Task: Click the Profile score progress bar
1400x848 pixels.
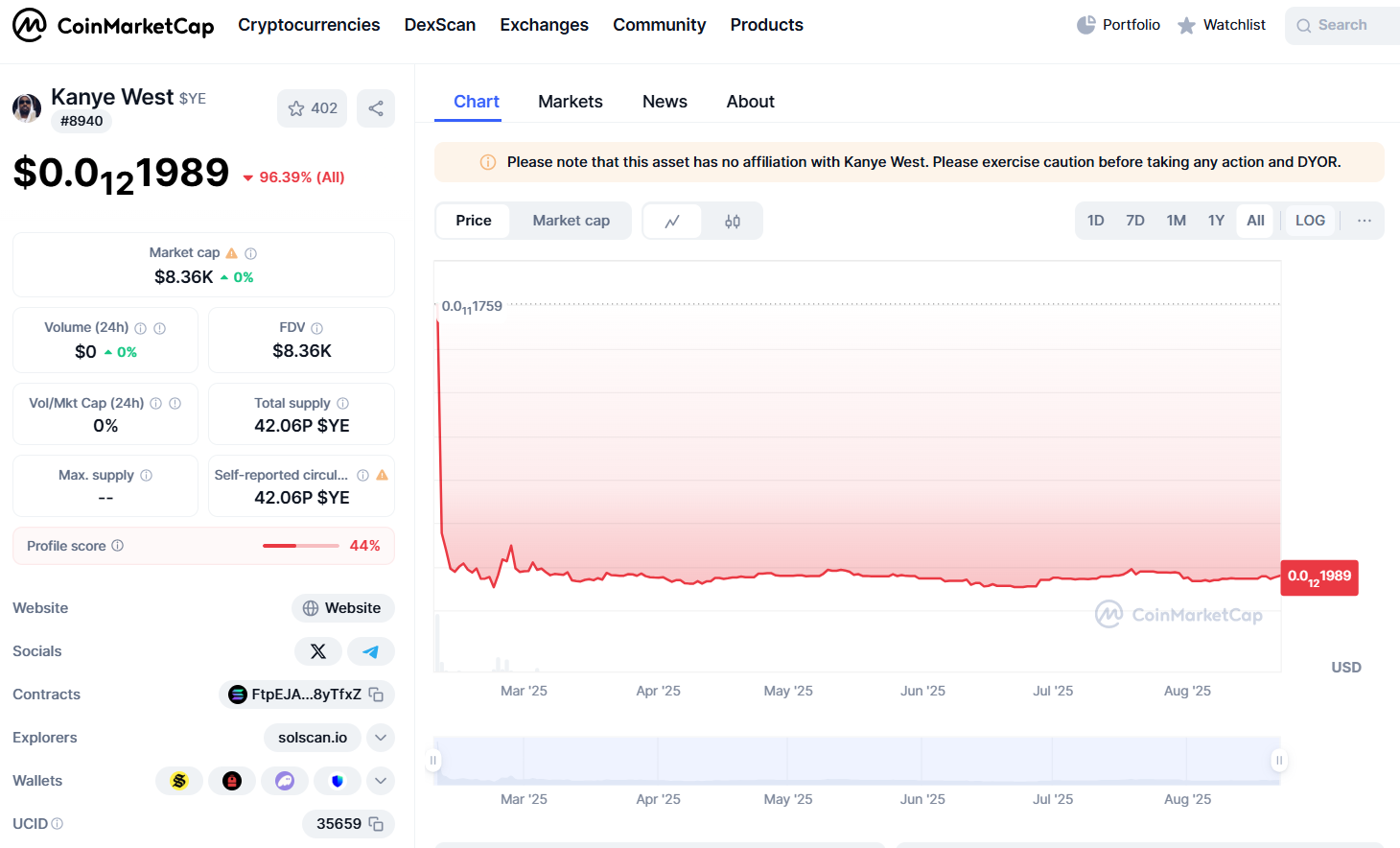Action: point(301,546)
